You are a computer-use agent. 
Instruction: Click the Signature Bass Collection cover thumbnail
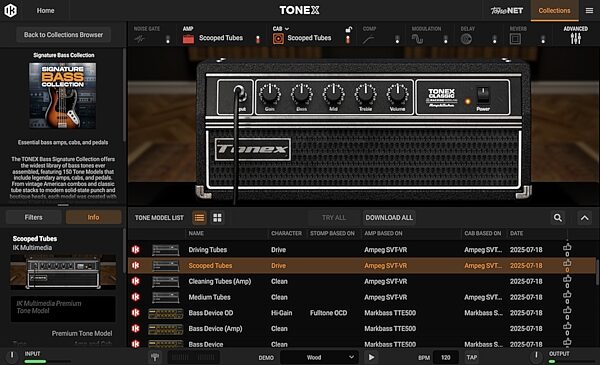63,96
